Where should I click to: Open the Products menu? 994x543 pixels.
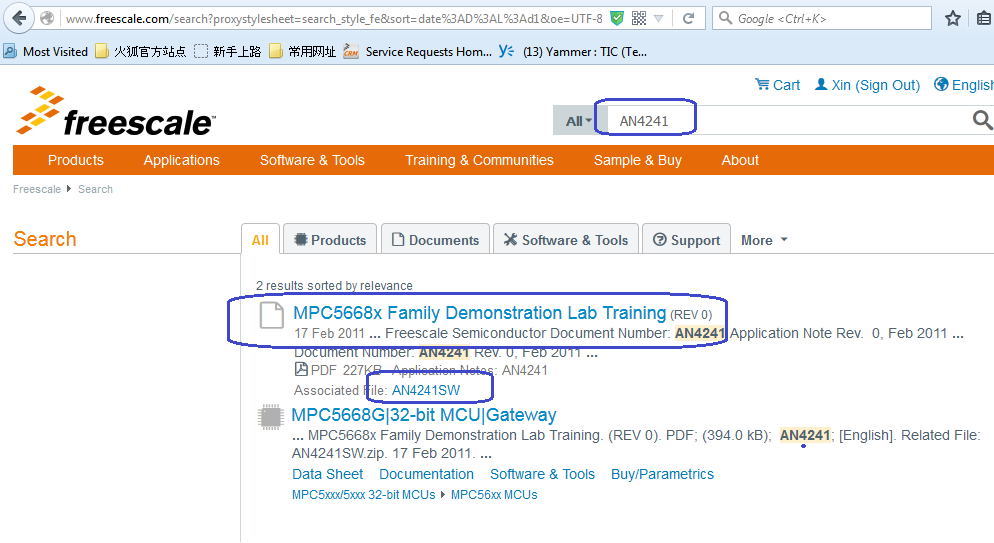click(75, 160)
